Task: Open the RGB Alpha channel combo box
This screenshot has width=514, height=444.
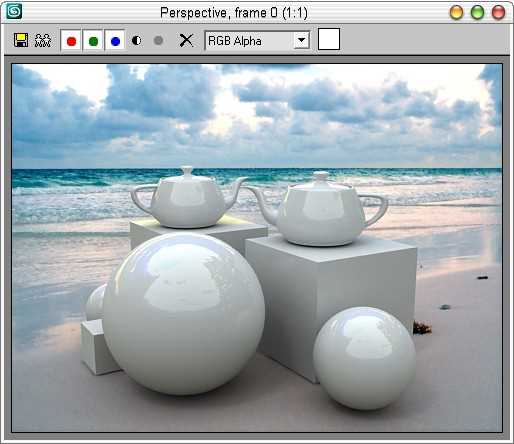Action: [257, 41]
